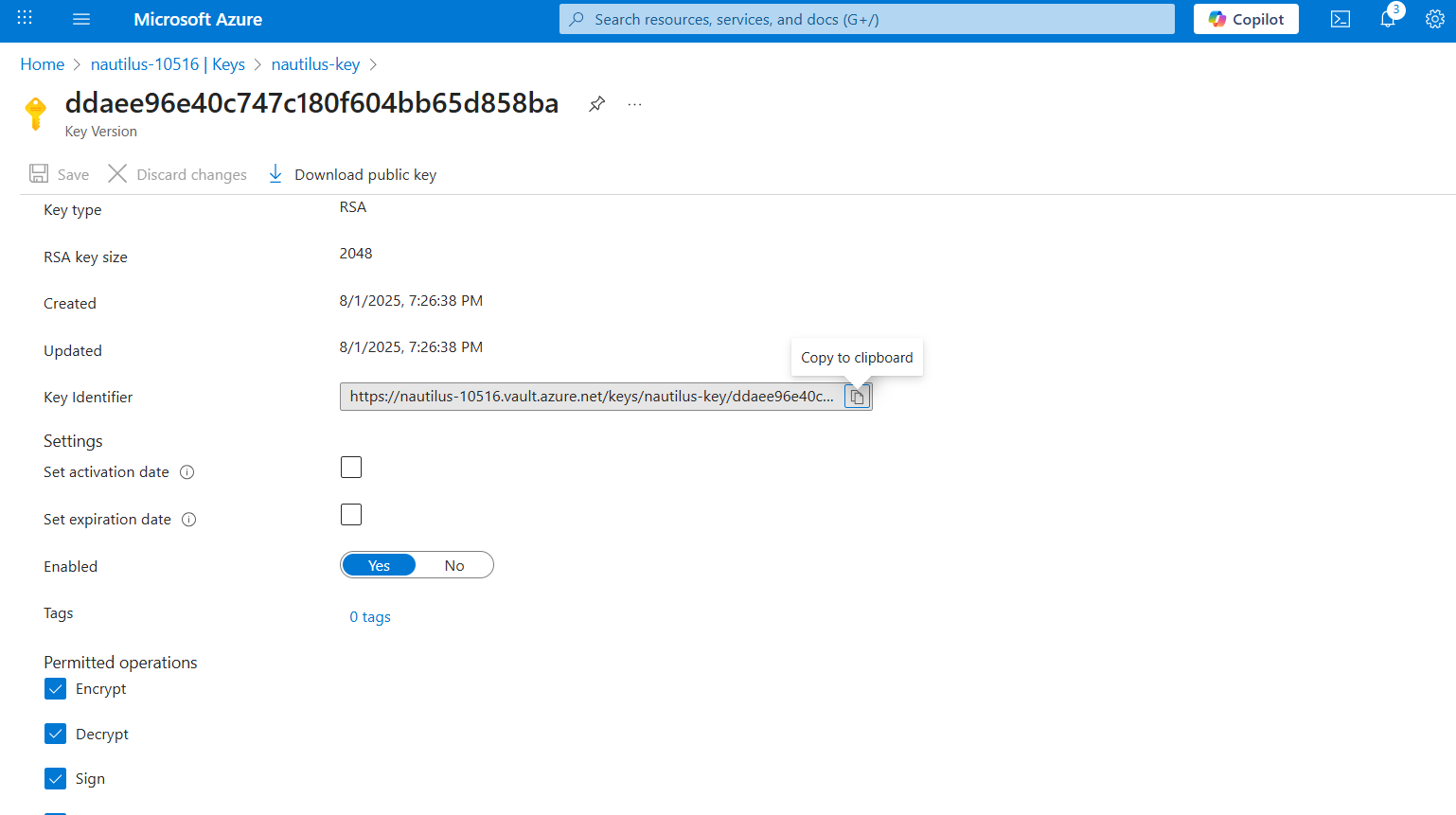This screenshot has height=815, width=1456.
Task: Copy Key Identifier to clipboard
Action: pyautogui.click(x=857, y=397)
